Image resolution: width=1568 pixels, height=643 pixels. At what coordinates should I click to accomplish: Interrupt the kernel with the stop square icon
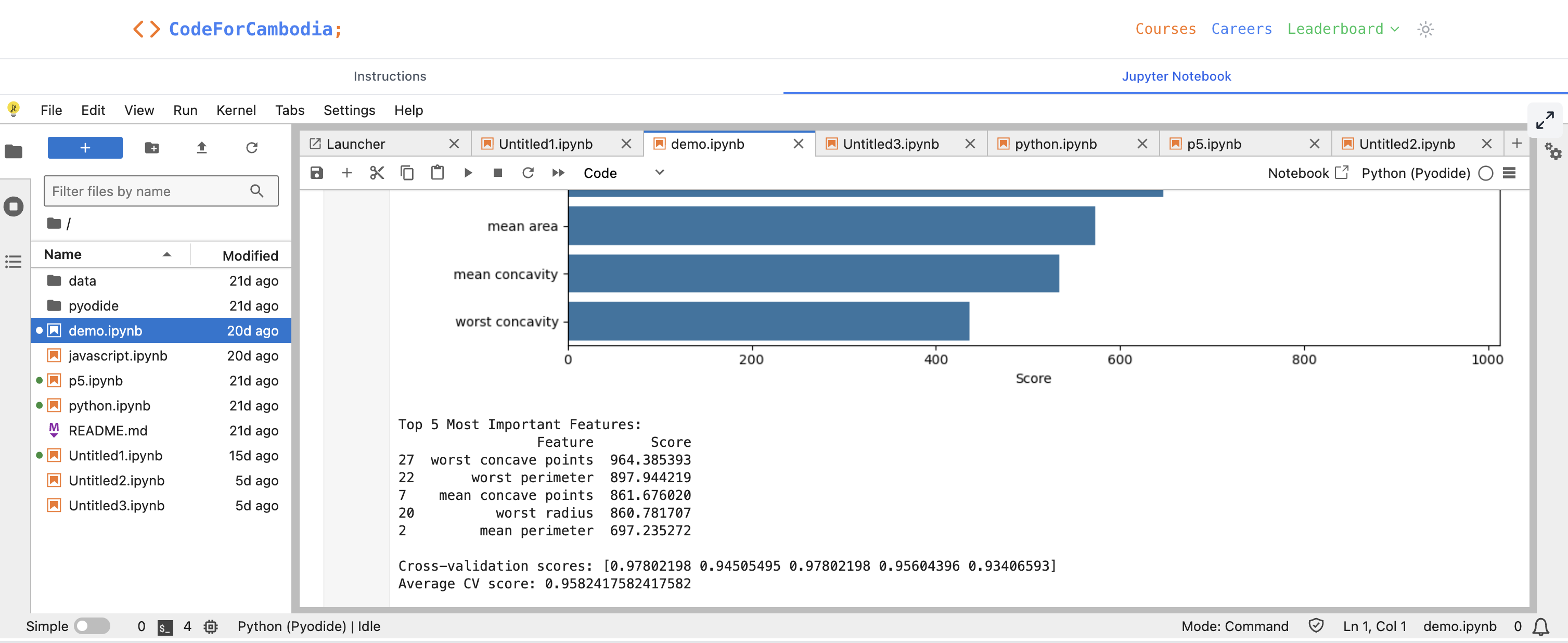[497, 173]
